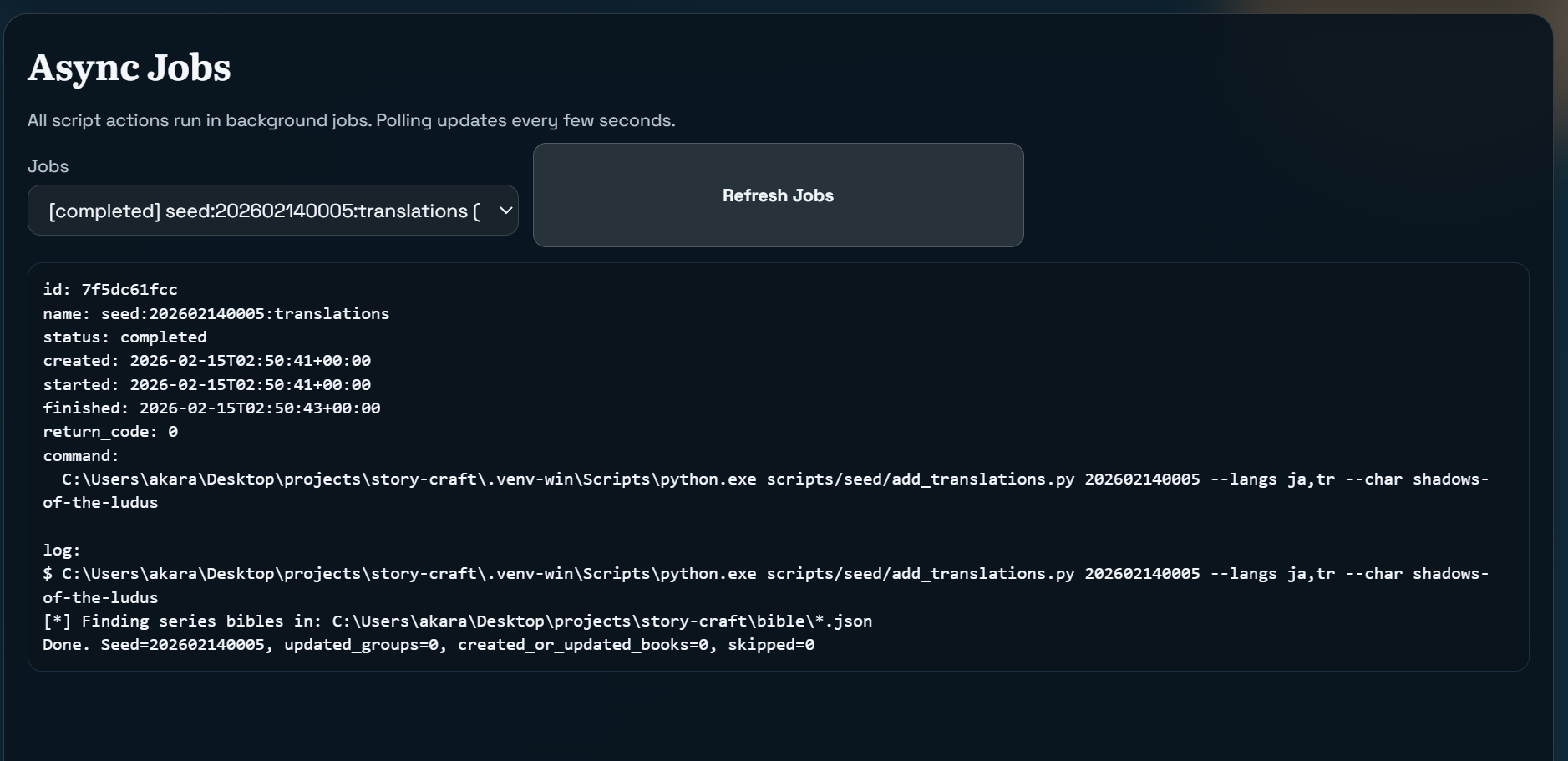Click the 'Jobs' field label
Viewport: 1568px width, 761px height.
pos(48,166)
